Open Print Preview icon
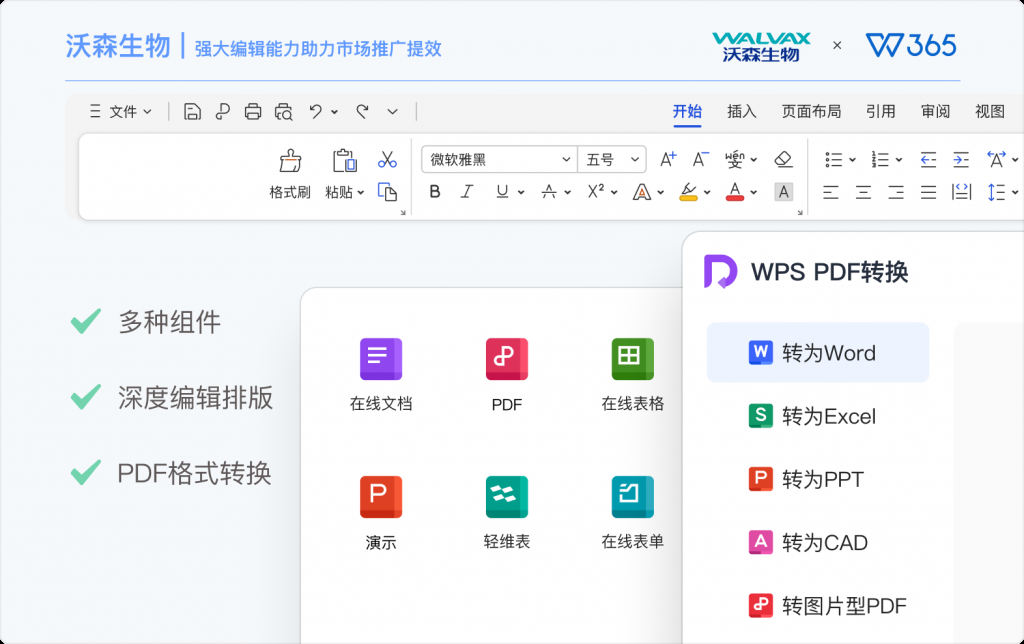1024x644 pixels. coord(283,112)
